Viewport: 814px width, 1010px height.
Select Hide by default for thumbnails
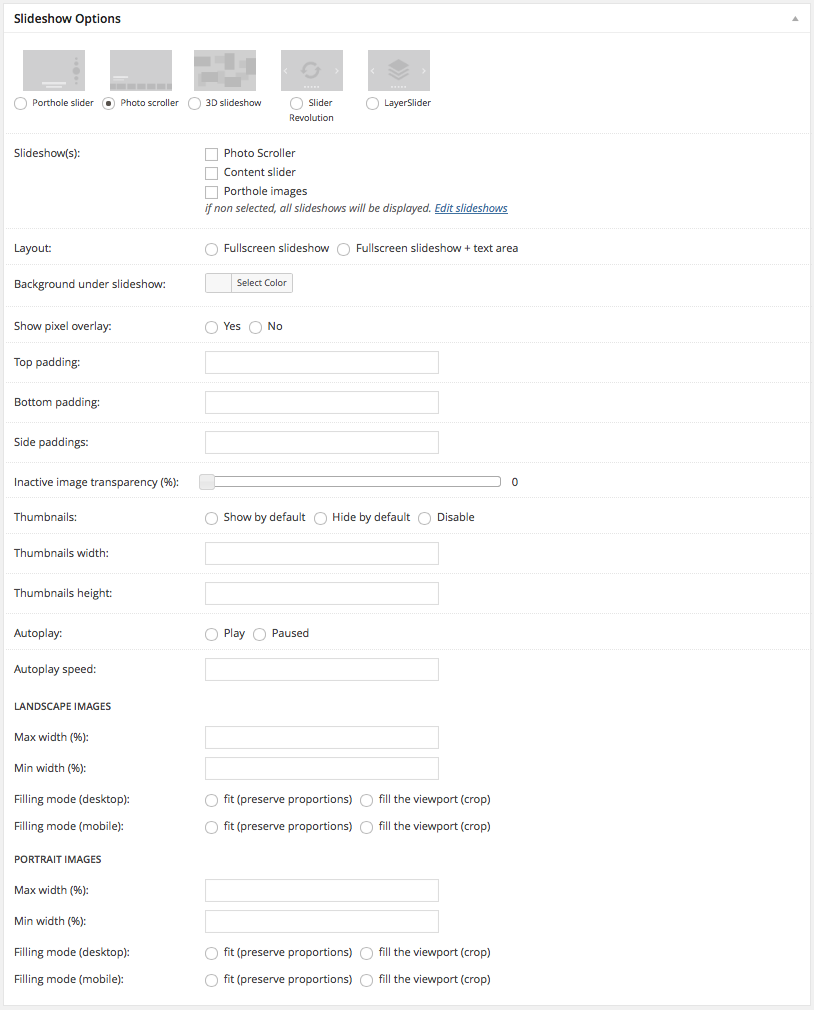(320, 518)
